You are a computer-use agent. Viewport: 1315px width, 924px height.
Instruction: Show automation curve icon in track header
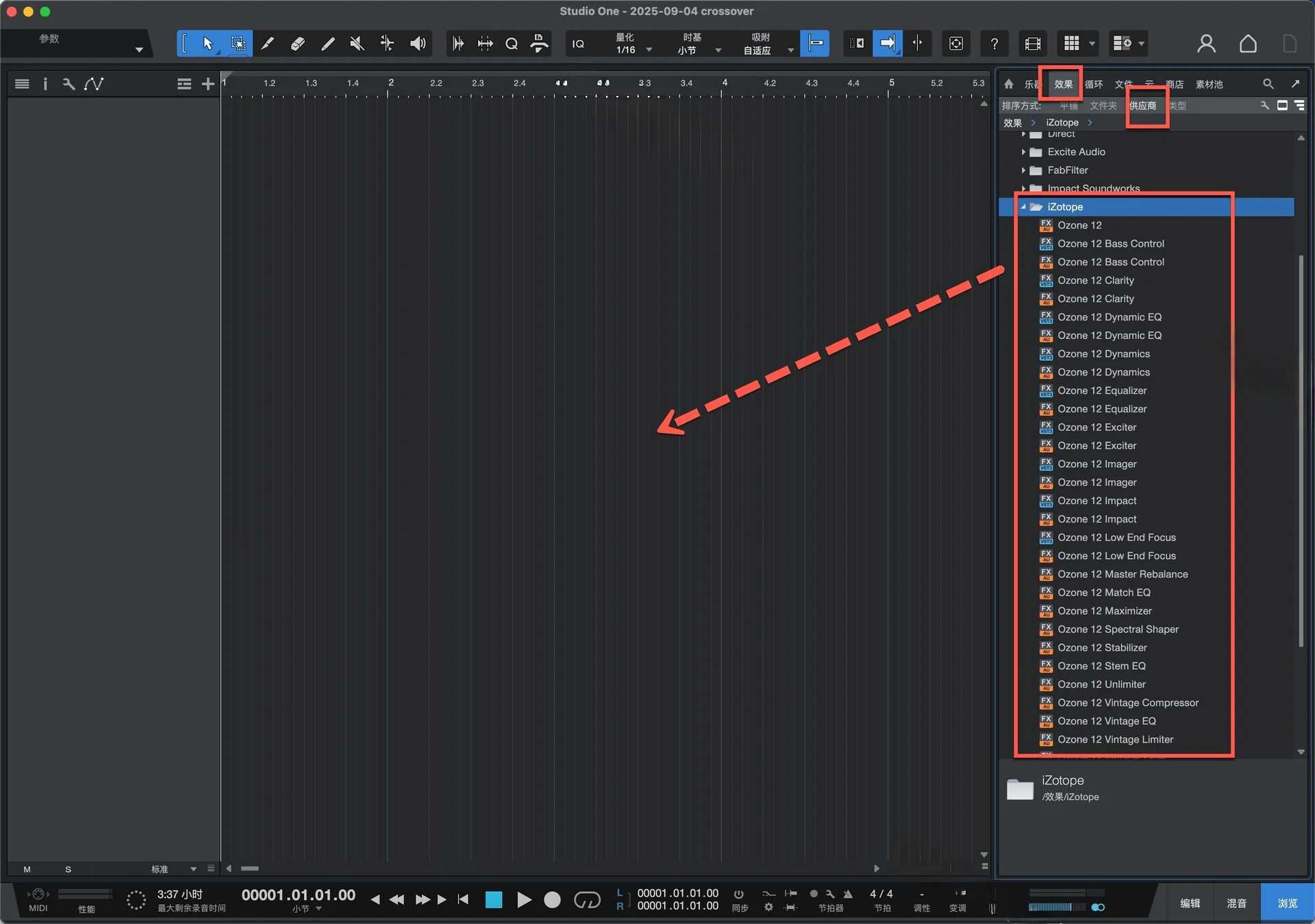[94, 84]
